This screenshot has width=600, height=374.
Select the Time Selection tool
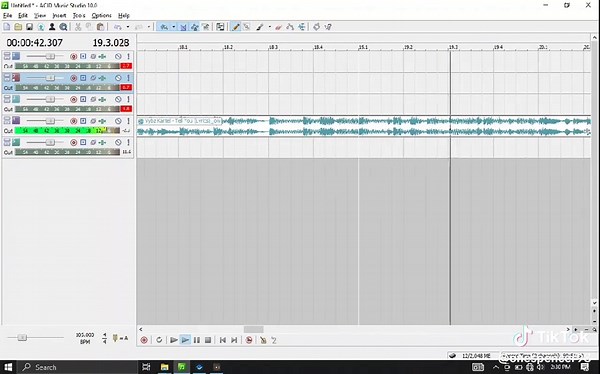[x=302, y=27]
